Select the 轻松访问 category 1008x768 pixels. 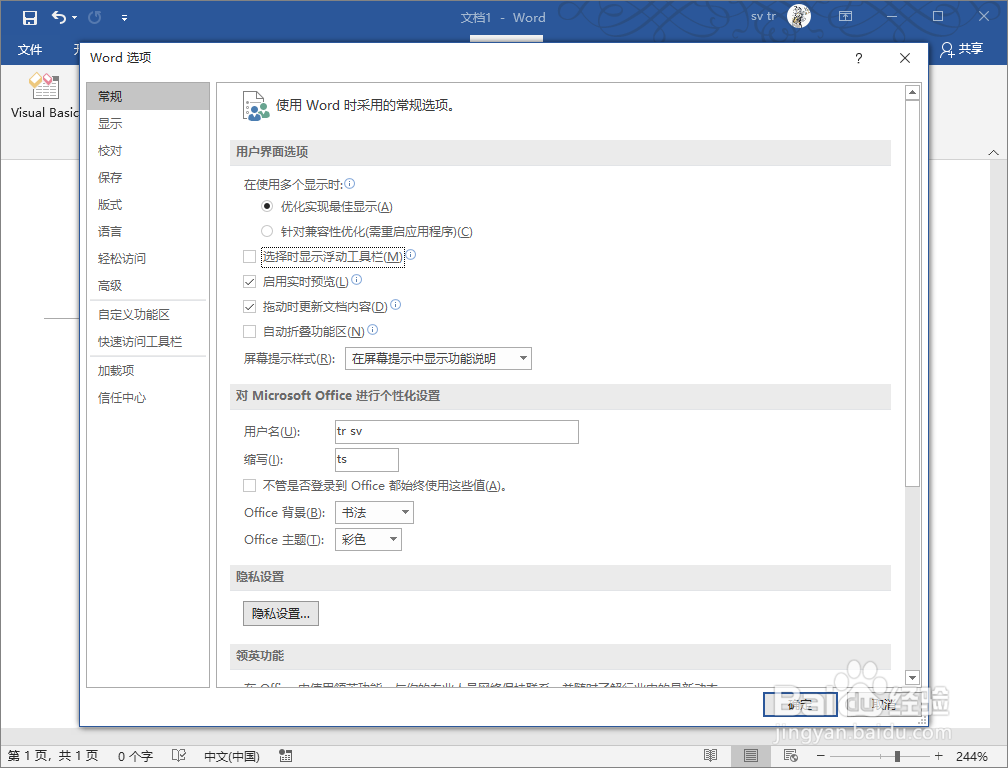tap(148, 258)
